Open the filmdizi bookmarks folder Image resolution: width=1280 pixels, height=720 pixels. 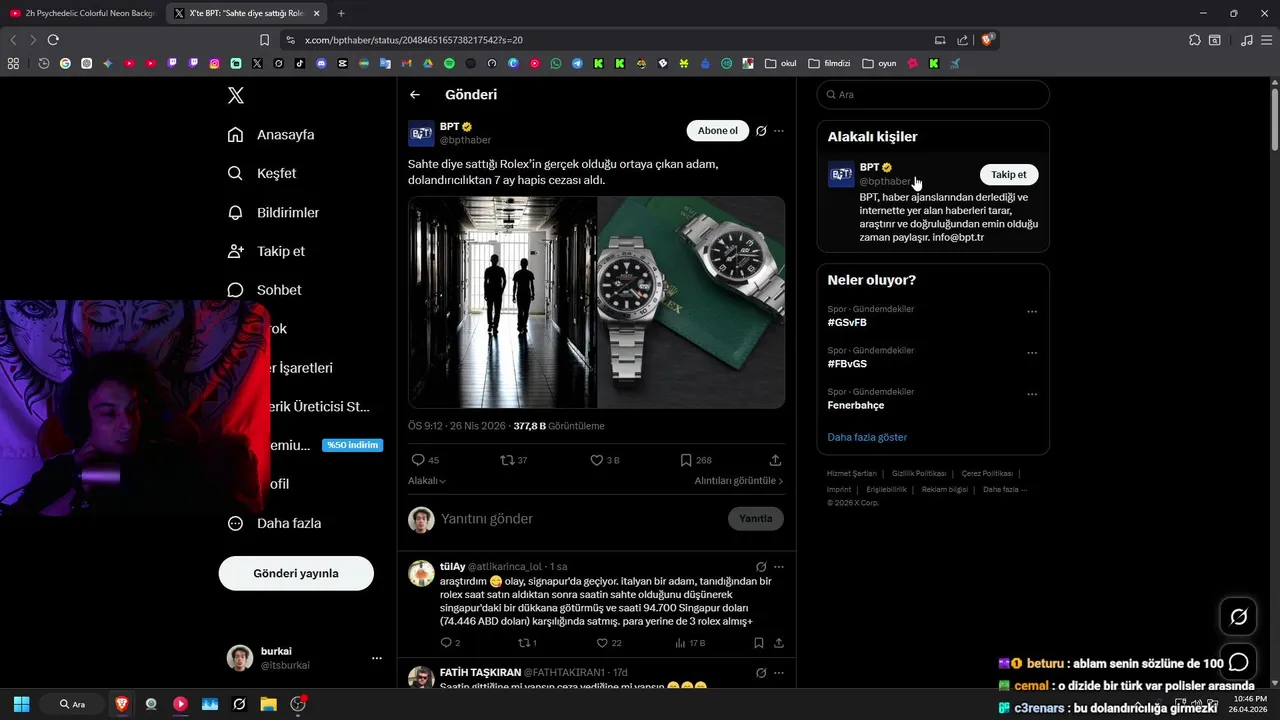(829, 63)
